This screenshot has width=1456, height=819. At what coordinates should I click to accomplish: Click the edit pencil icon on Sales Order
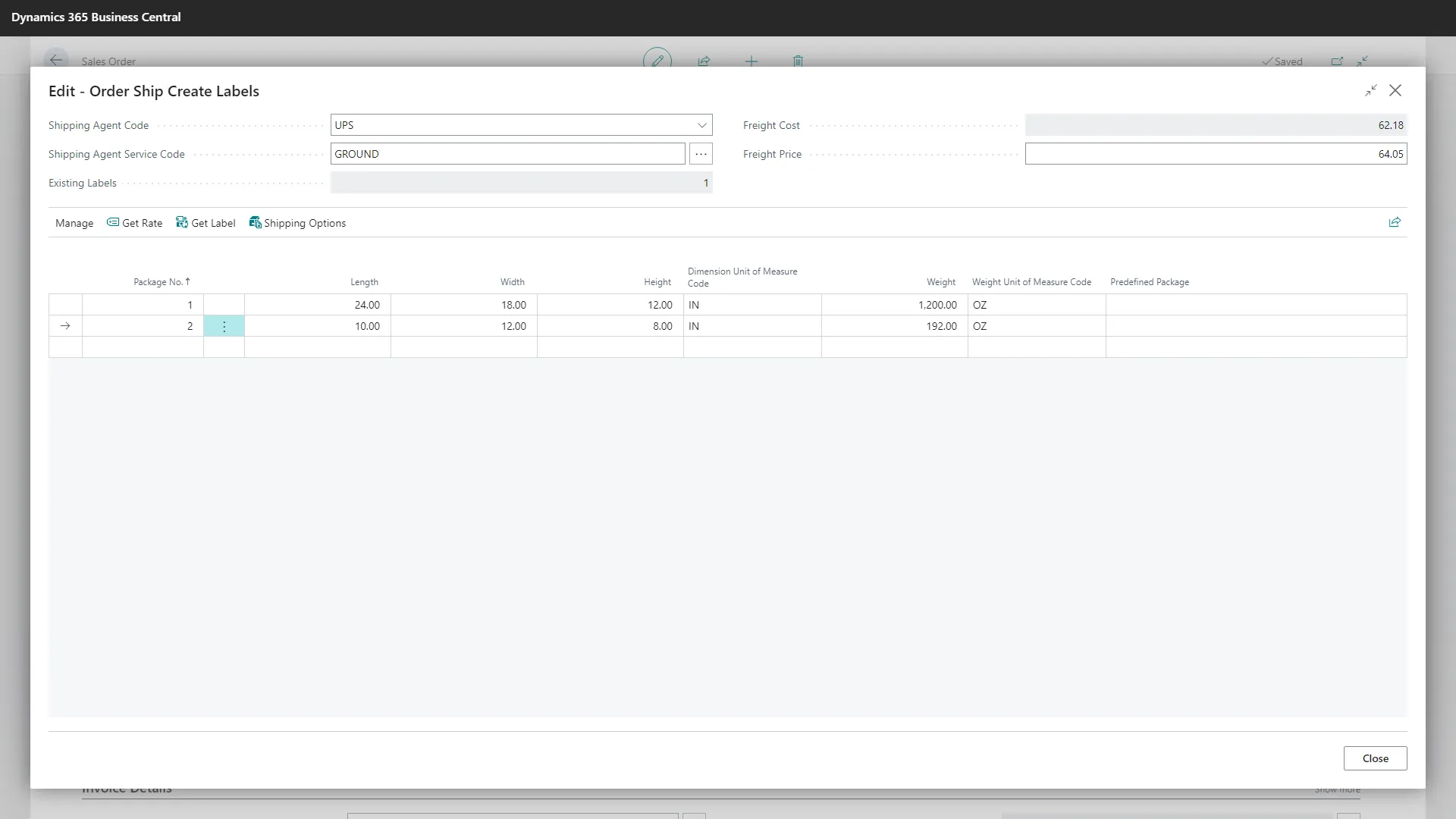(657, 61)
